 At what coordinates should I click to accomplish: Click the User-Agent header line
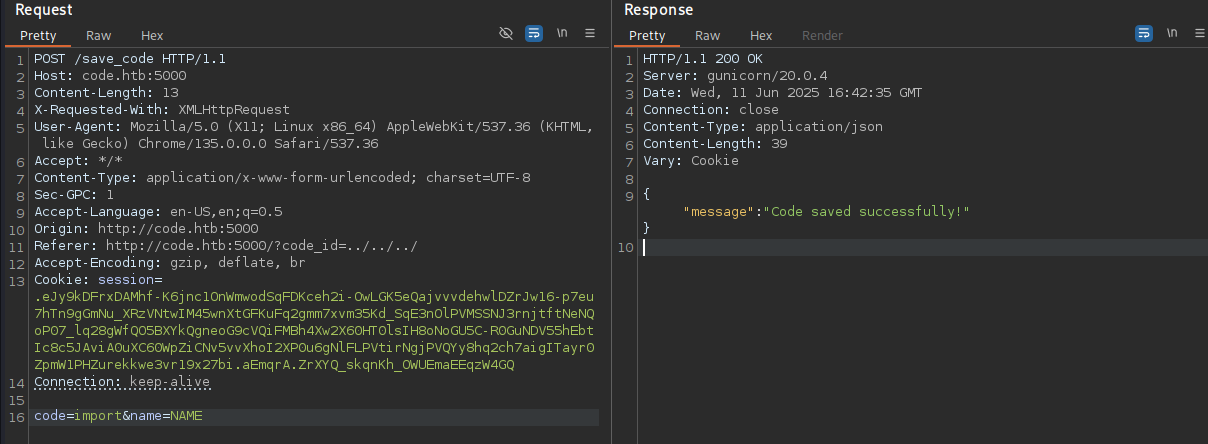click(314, 135)
